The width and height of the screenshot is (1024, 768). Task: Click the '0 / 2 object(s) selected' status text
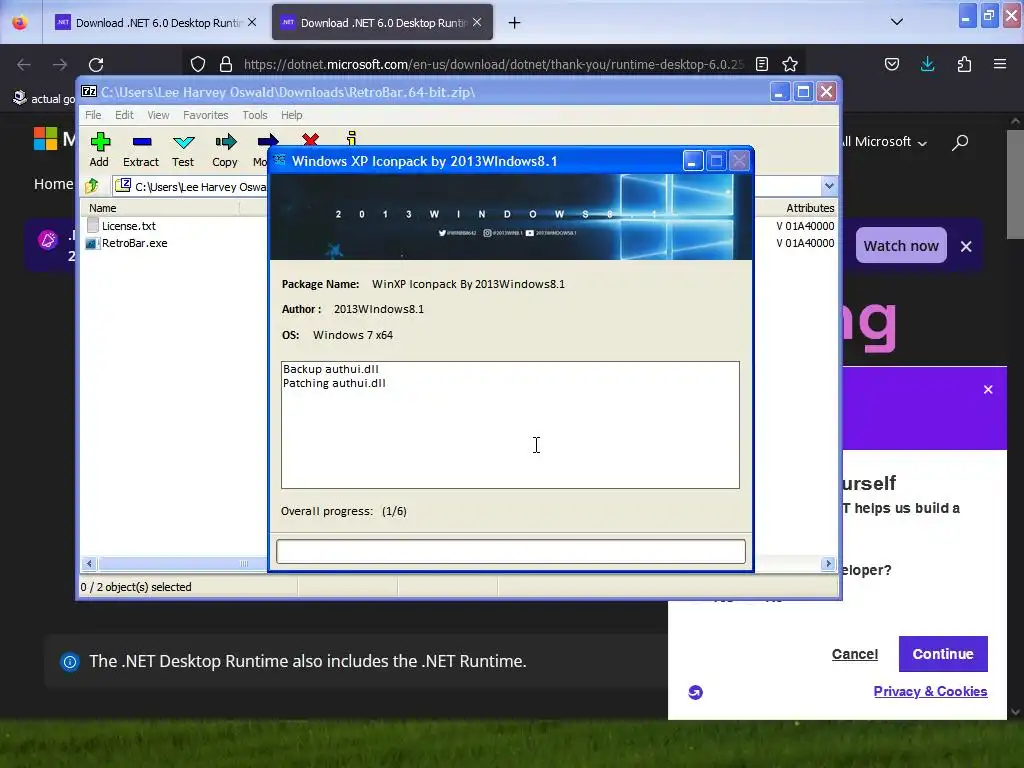click(136, 587)
